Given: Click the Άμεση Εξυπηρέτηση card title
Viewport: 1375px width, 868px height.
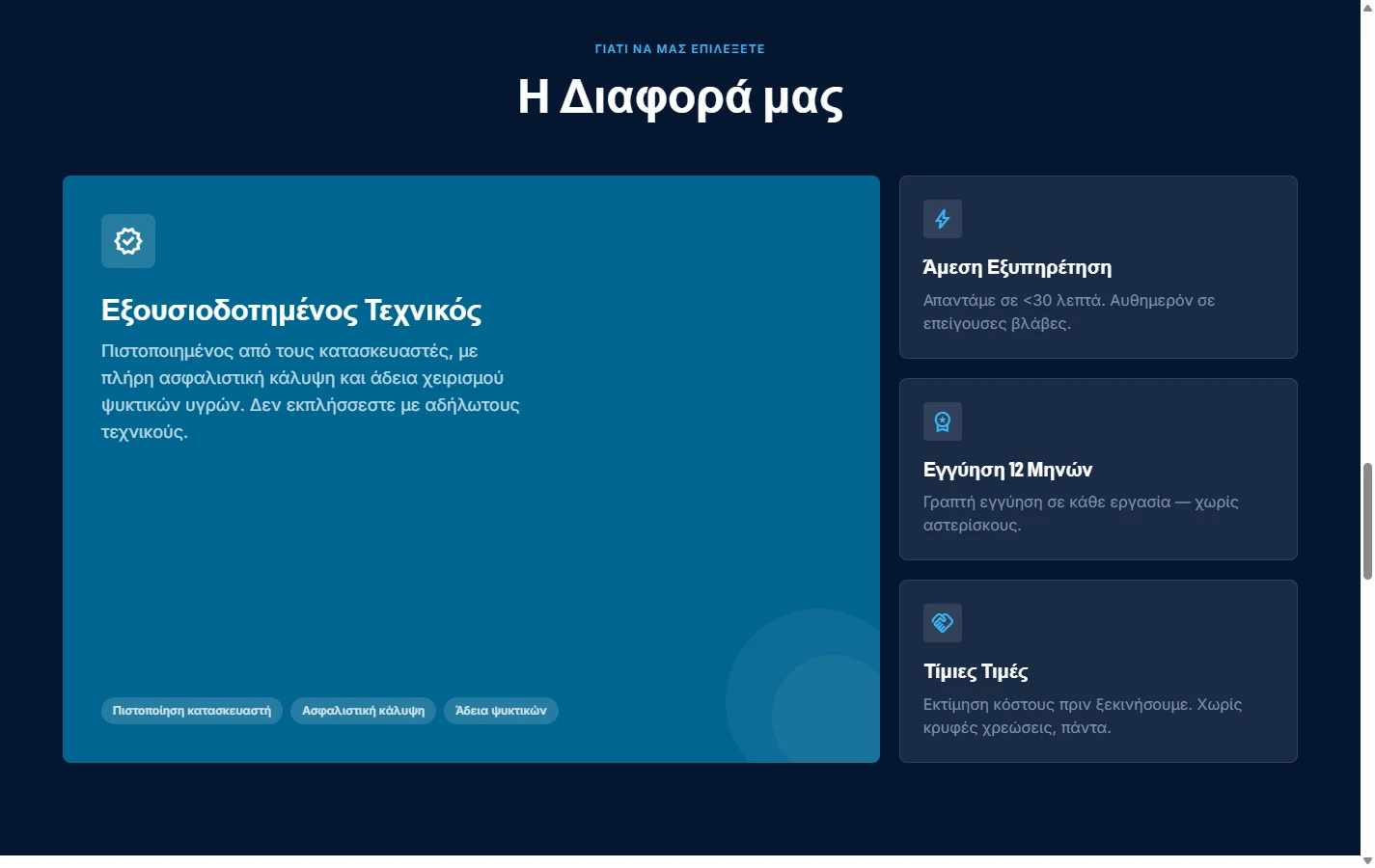Looking at the screenshot, I should coord(1017,268).
